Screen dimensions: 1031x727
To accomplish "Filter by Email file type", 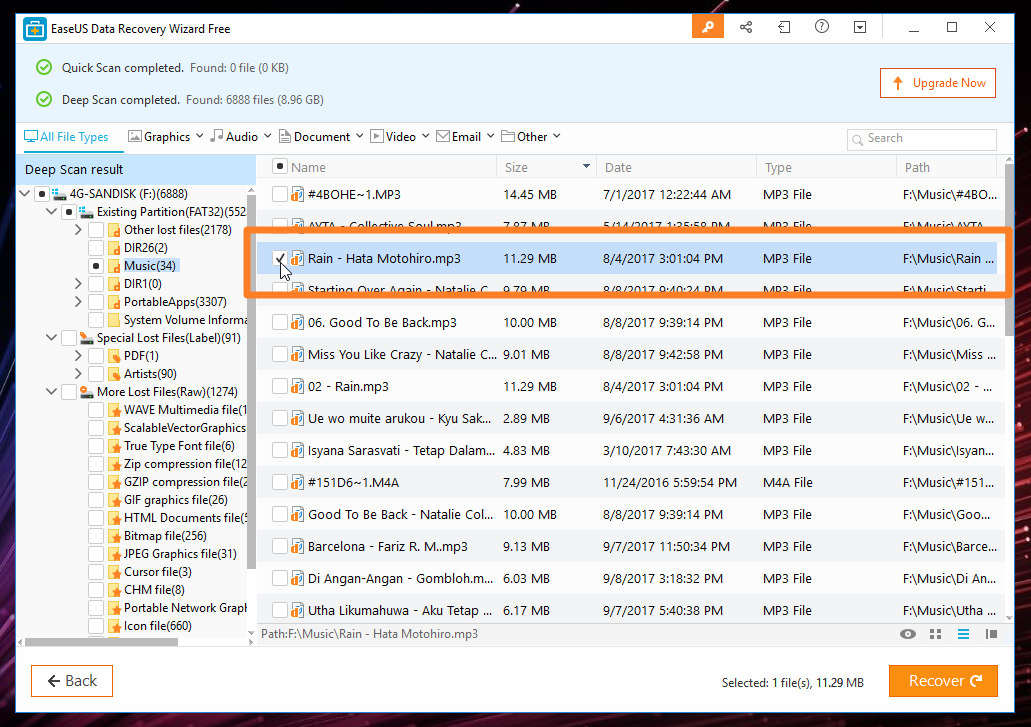I will [x=459, y=137].
